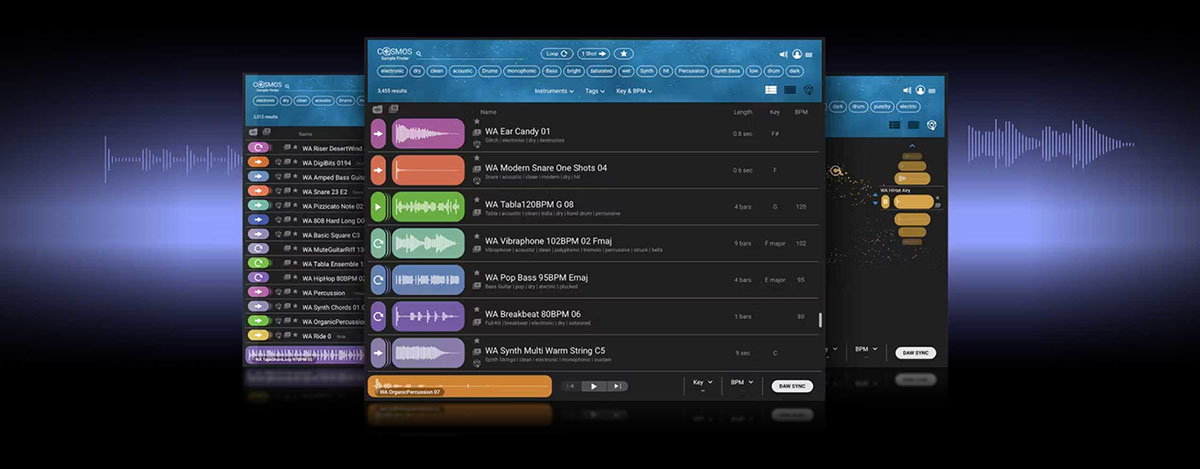Click WA Ear Candy 01 purple waveform
1200x469 pixels.
click(x=428, y=134)
